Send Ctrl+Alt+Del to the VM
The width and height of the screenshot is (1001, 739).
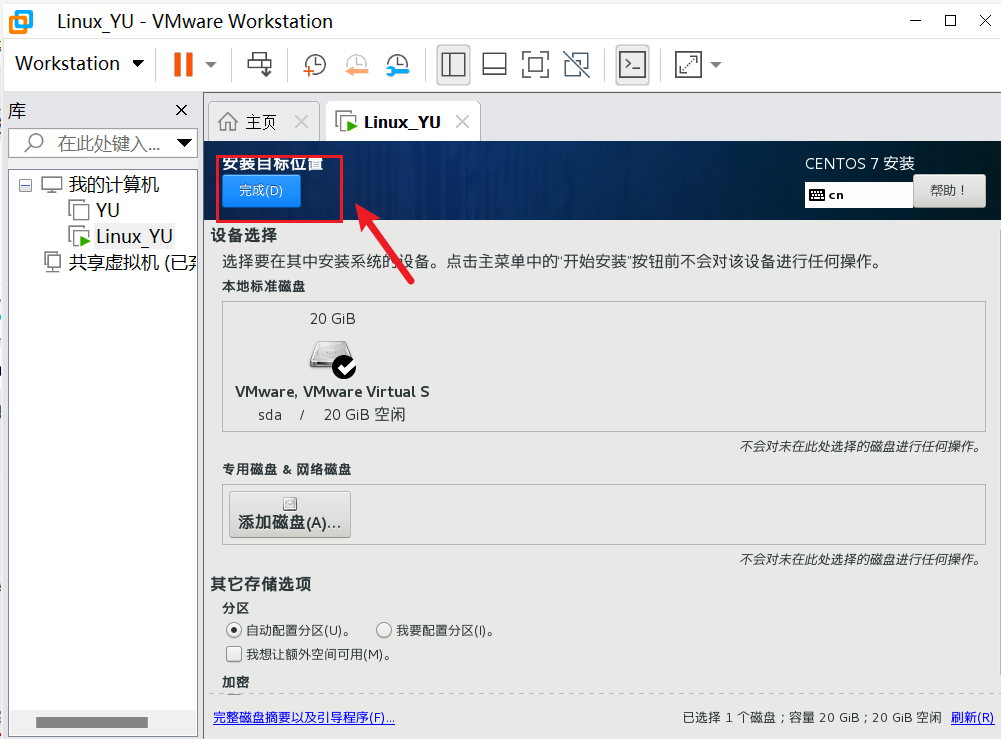click(260, 64)
